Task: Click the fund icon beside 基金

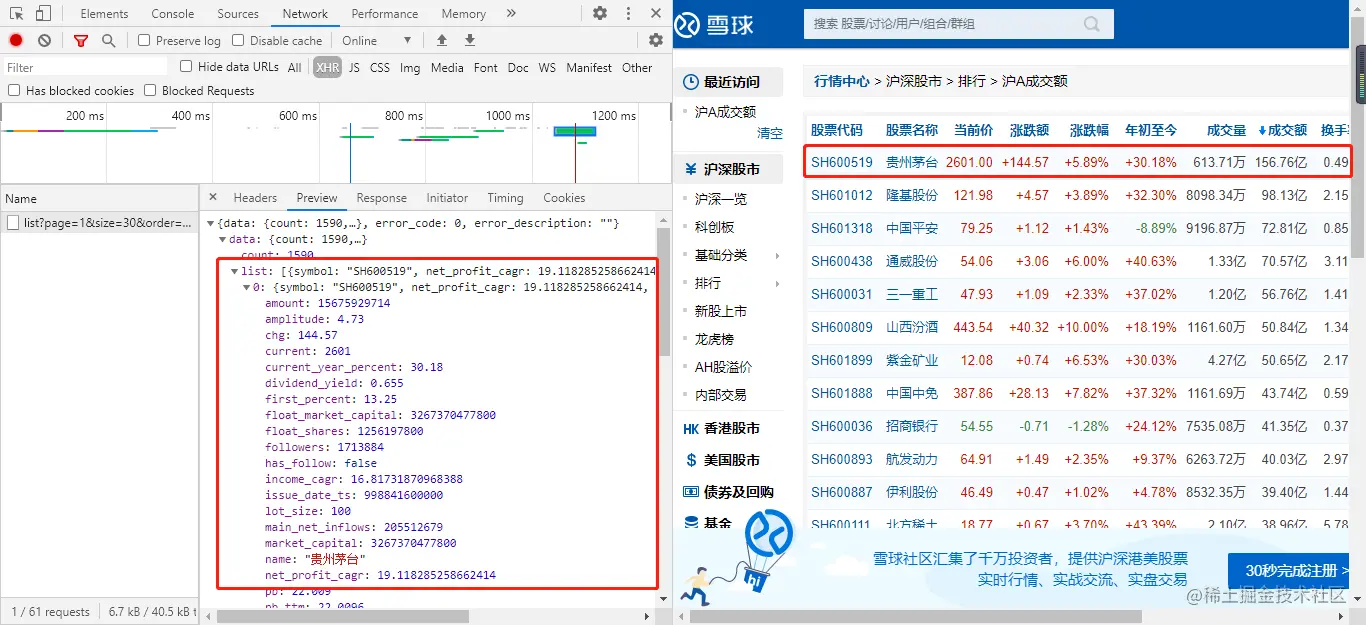Action: [x=691, y=522]
